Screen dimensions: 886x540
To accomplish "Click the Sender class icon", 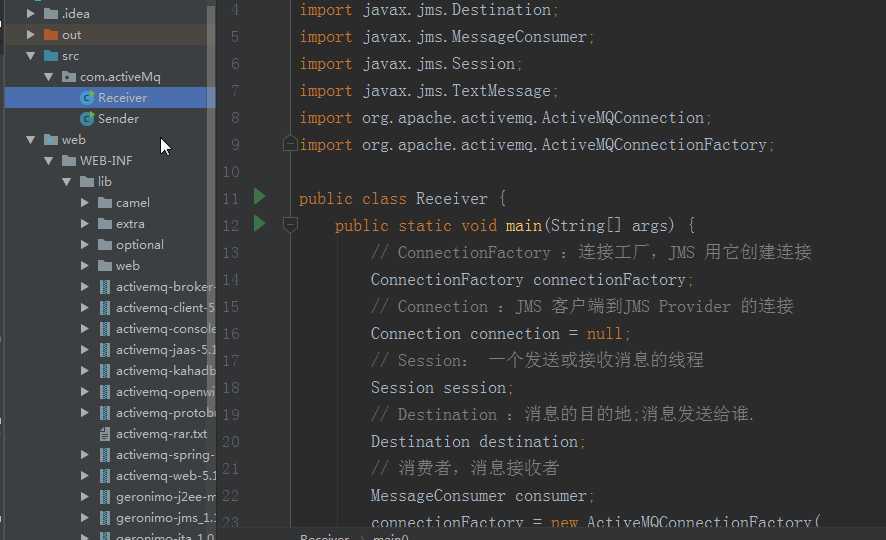I will click(x=87, y=119).
